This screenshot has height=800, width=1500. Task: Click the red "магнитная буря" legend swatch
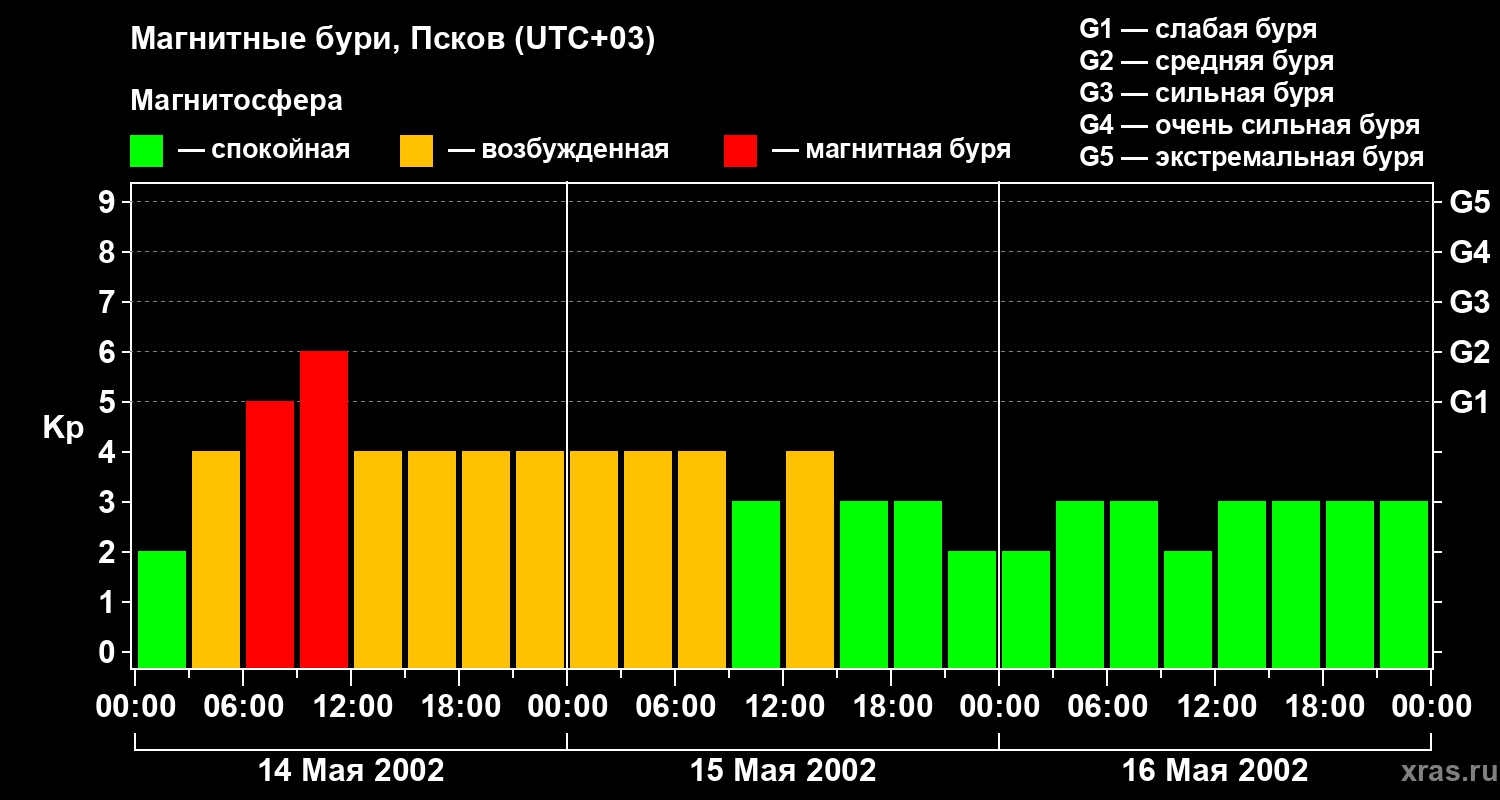[x=740, y=151]
